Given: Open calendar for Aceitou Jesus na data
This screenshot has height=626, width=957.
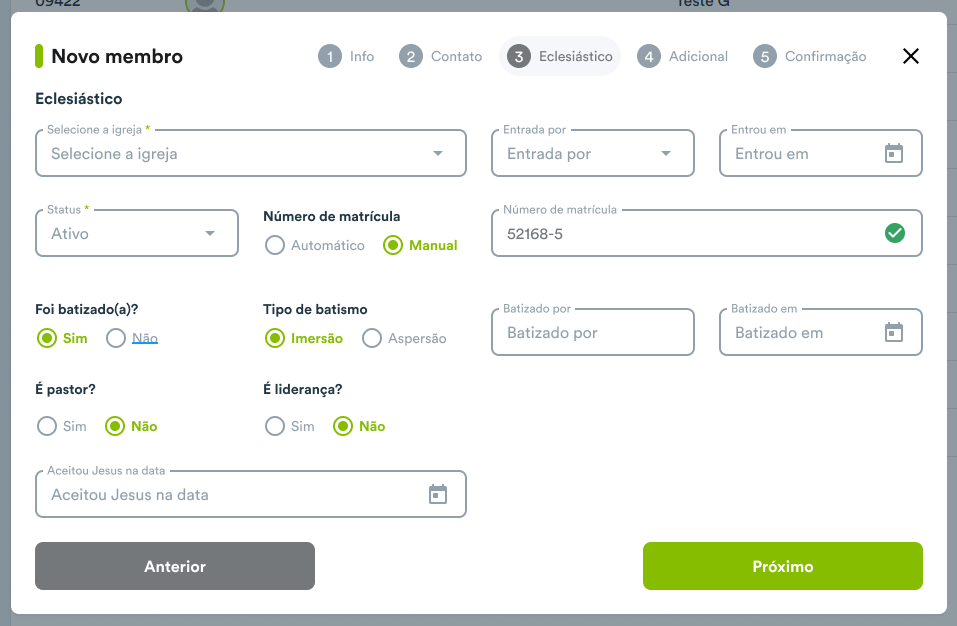Looking at the screenshot, I should 438,494.
